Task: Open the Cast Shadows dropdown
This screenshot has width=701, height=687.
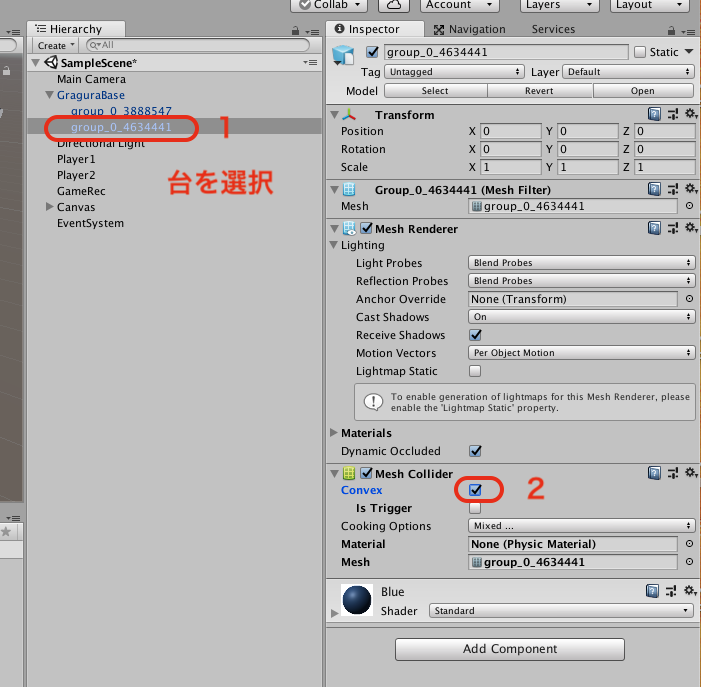Action: click(x=581, y=317)
